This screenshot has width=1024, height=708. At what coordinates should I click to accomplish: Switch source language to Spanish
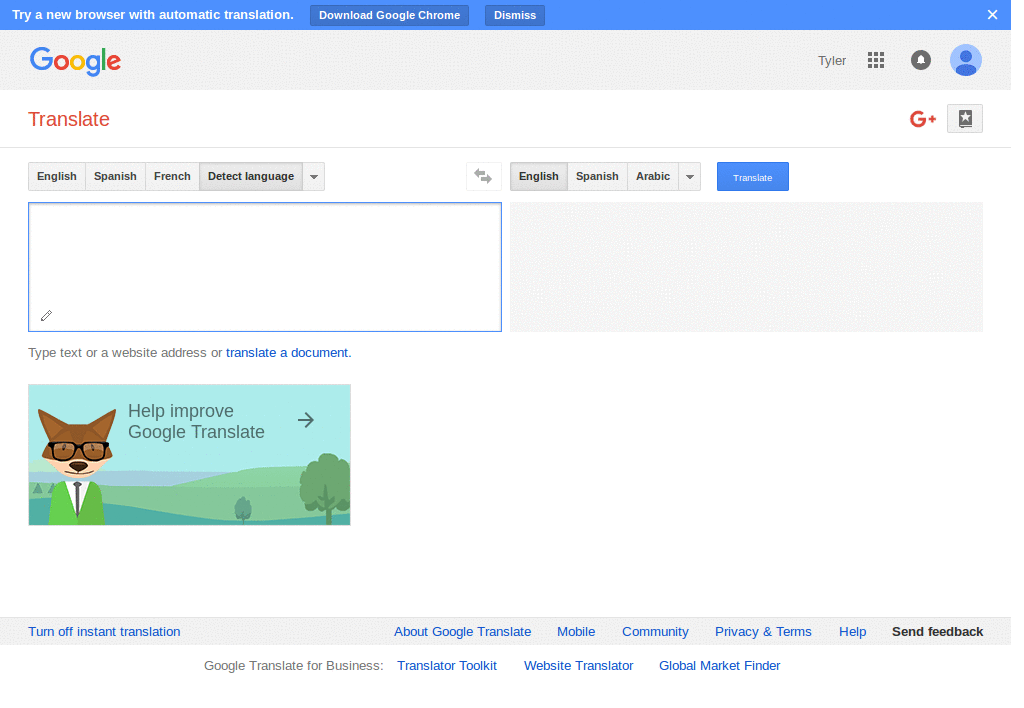pyautogui.click(x=115, y=176)
